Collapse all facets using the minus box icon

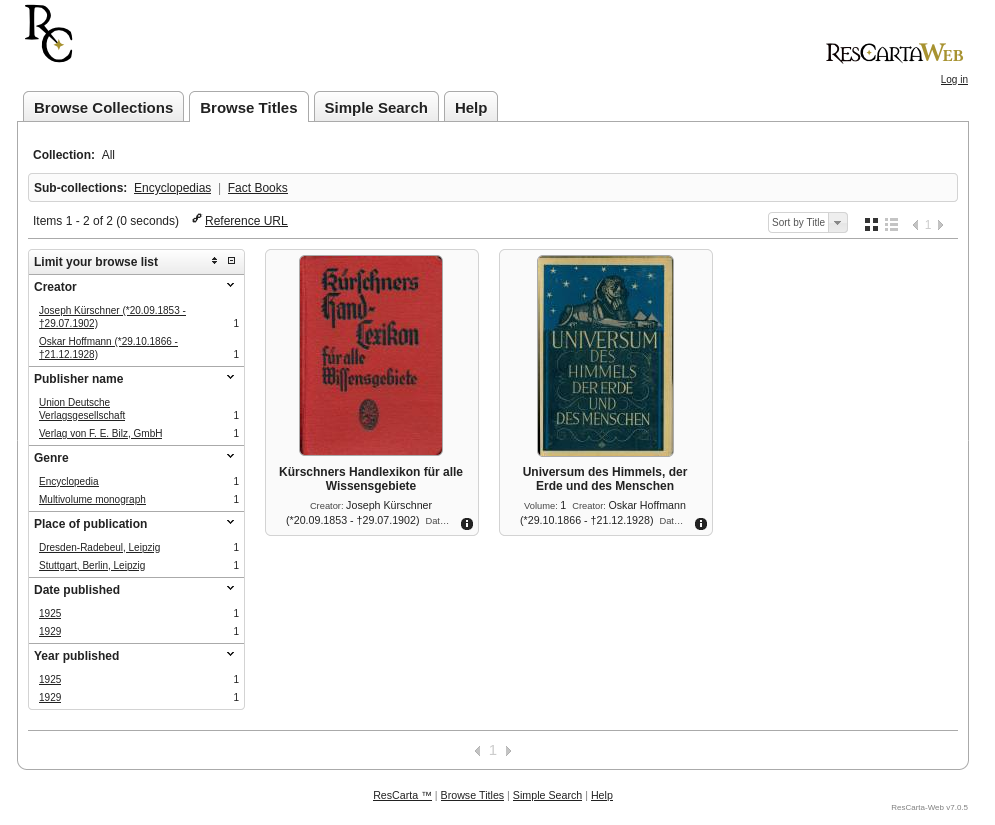[x=232, y=261]
